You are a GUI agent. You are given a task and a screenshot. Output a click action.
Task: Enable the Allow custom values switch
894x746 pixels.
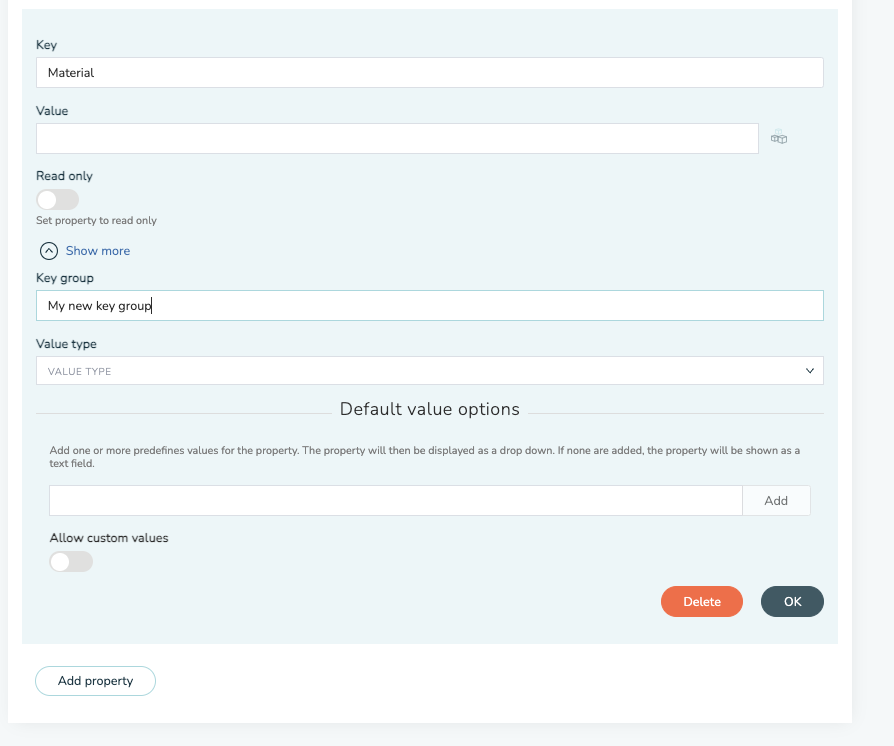[71, 562]
